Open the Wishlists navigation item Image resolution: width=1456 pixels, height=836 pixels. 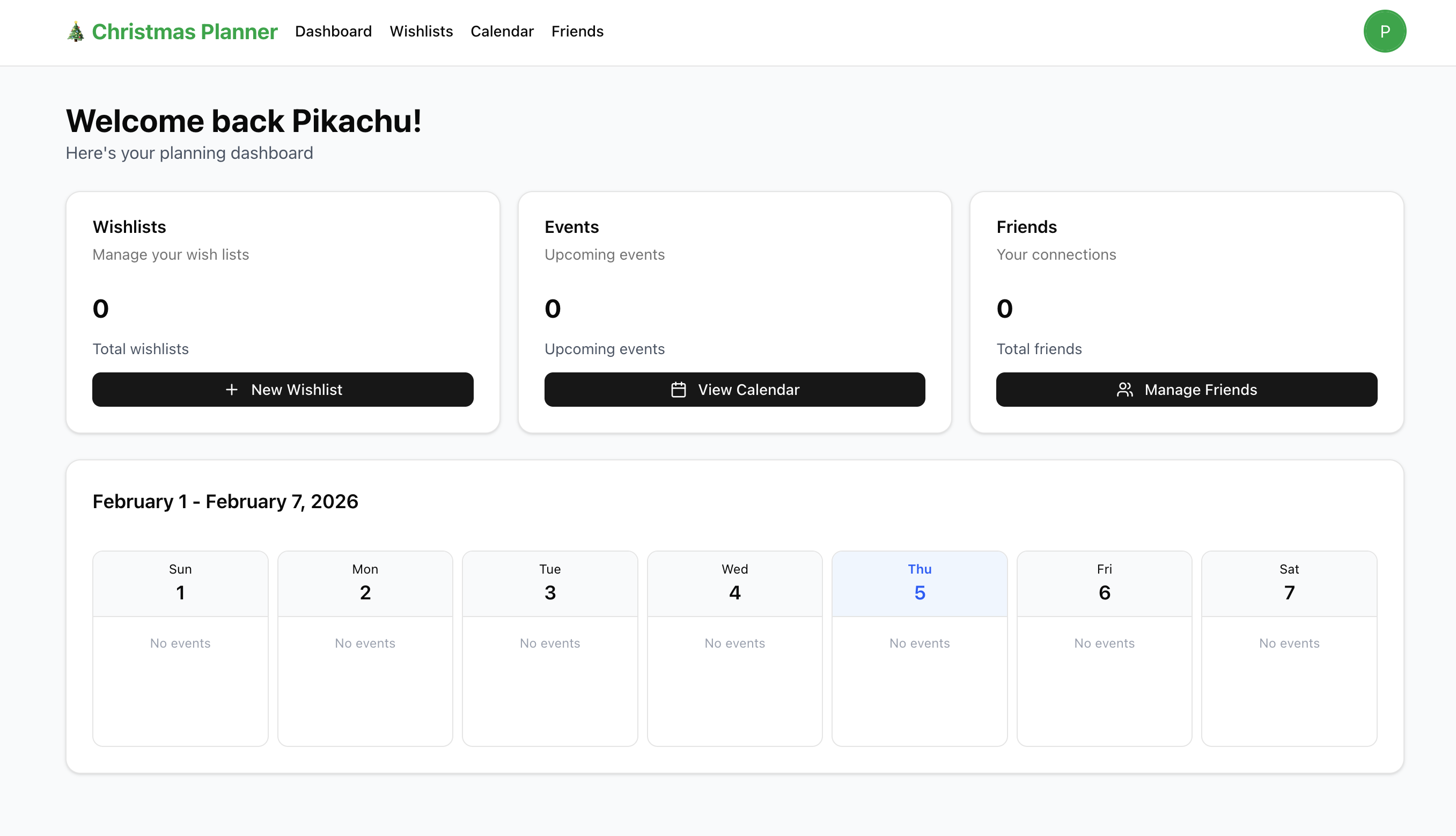click(421, 32)
